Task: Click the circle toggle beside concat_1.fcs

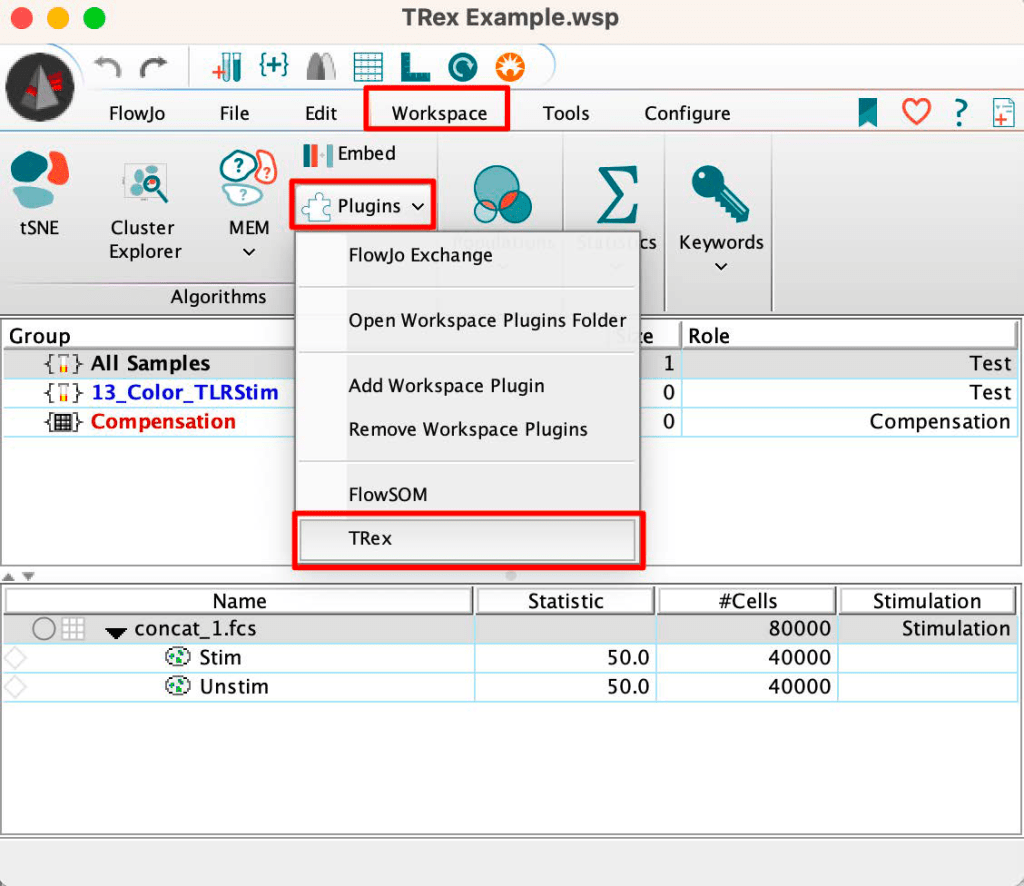Action: tap(43, 629)
